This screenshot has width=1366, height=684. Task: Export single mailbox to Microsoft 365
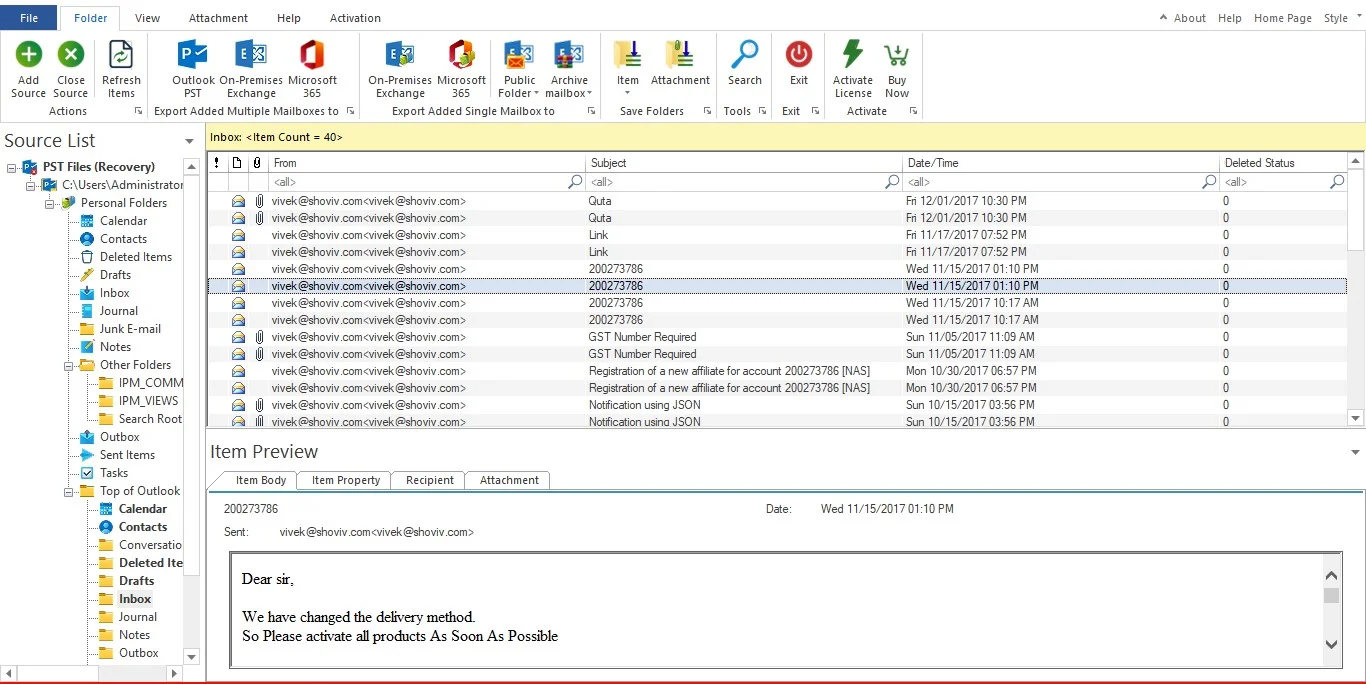[461, 68]
